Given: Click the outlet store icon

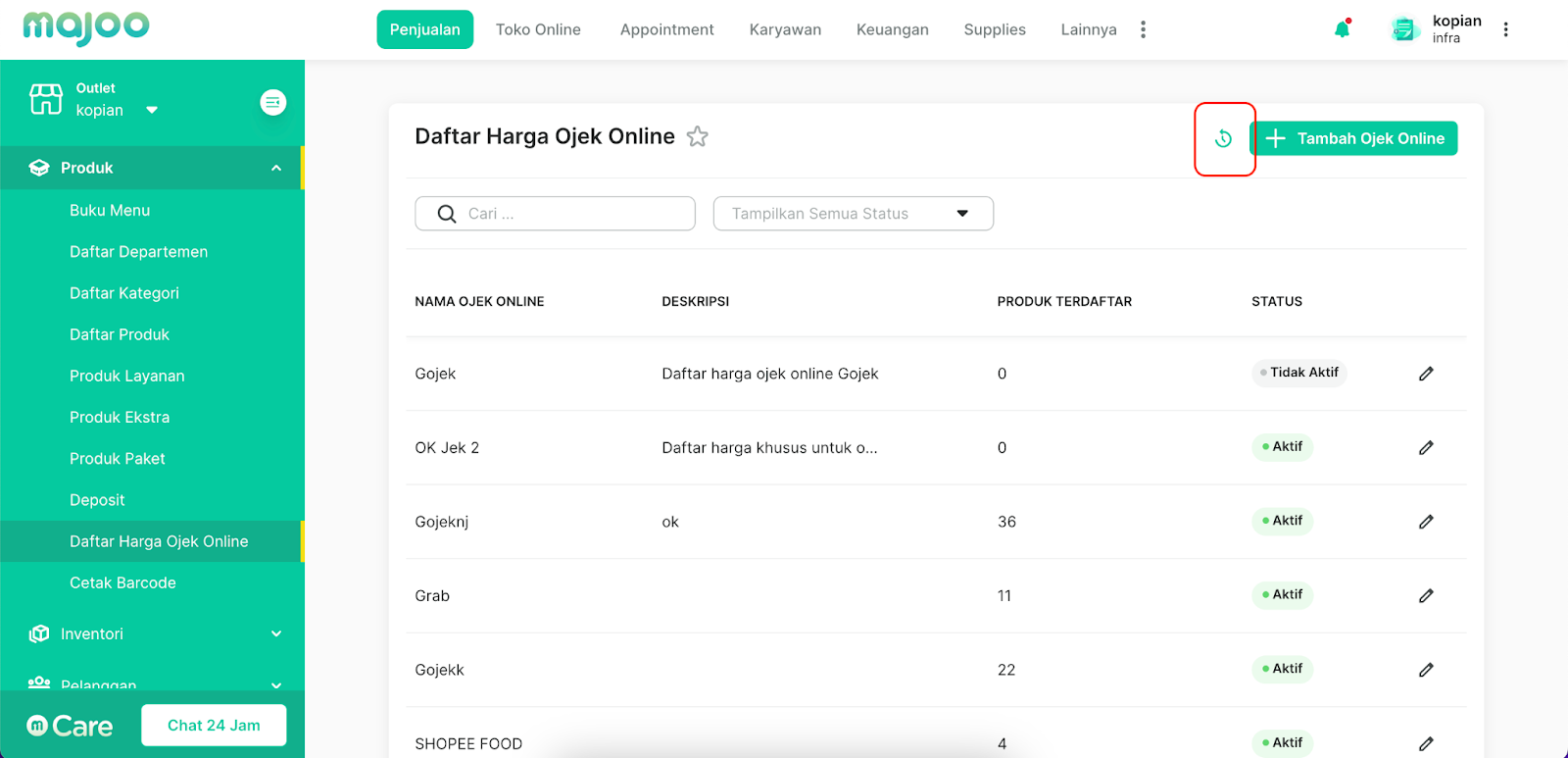Looking at the screenshot, I should coord(46,99).
